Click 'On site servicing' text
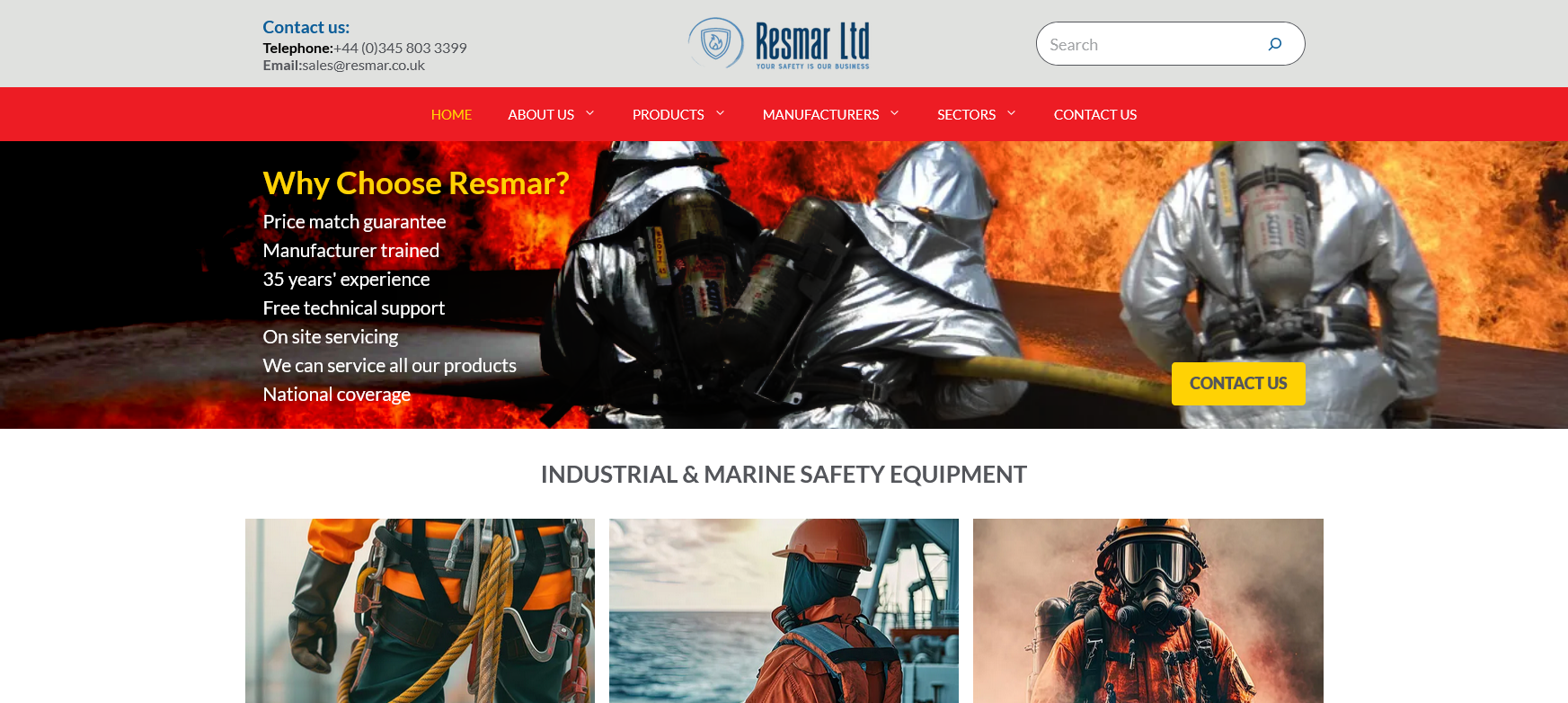 click(x=330, y=337)
